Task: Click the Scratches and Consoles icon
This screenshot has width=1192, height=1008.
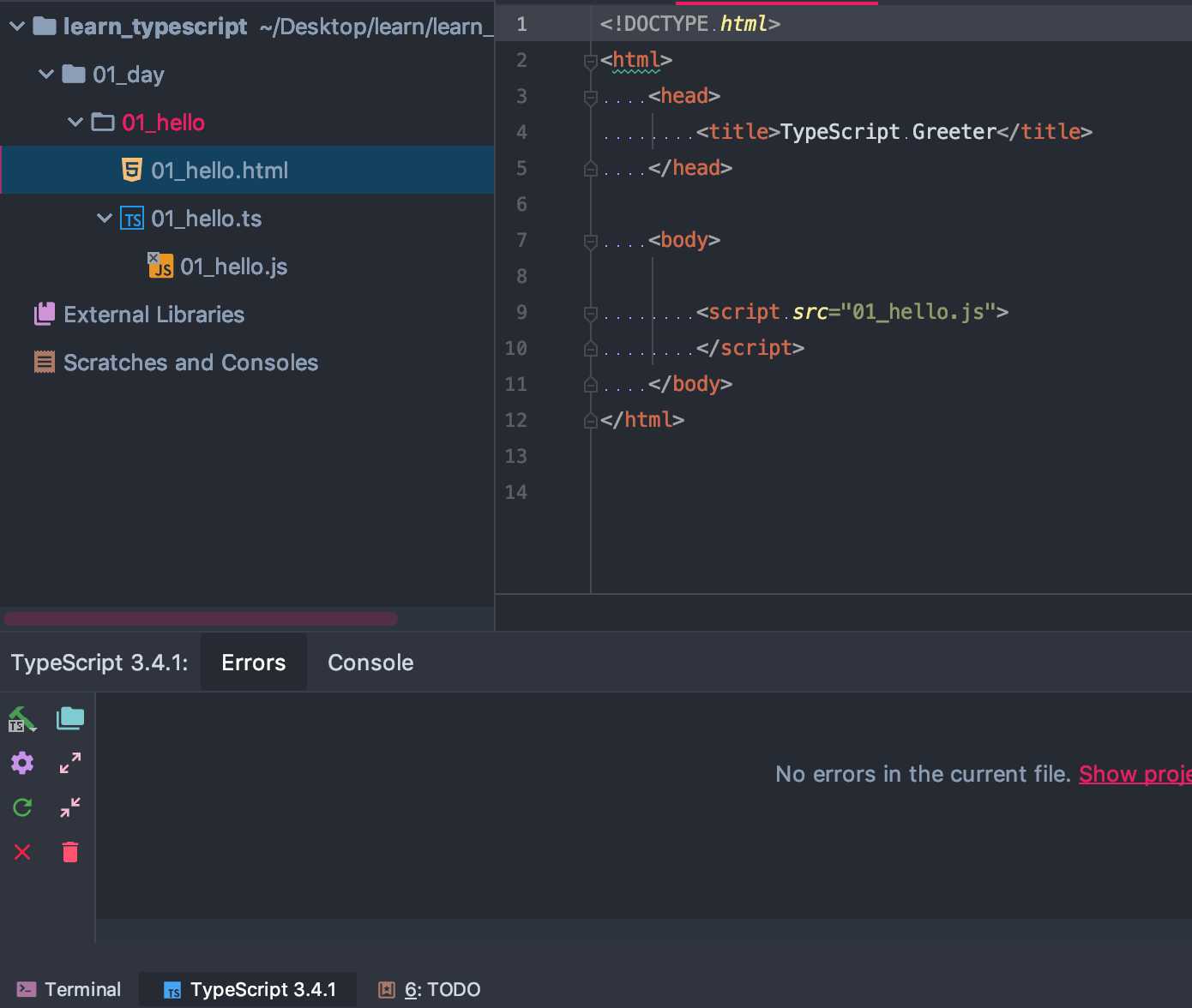Action: tap(45, 363)
